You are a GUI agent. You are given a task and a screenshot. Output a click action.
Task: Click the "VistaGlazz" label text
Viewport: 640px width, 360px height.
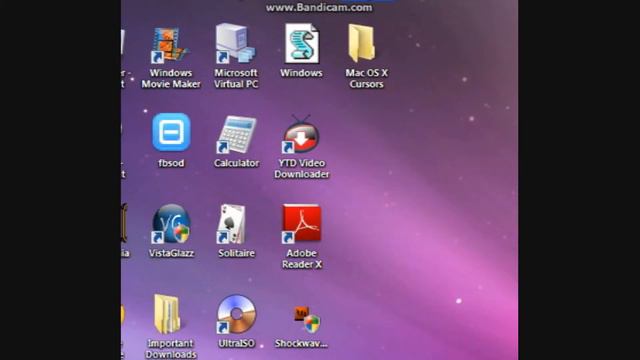tap(171, 253)
